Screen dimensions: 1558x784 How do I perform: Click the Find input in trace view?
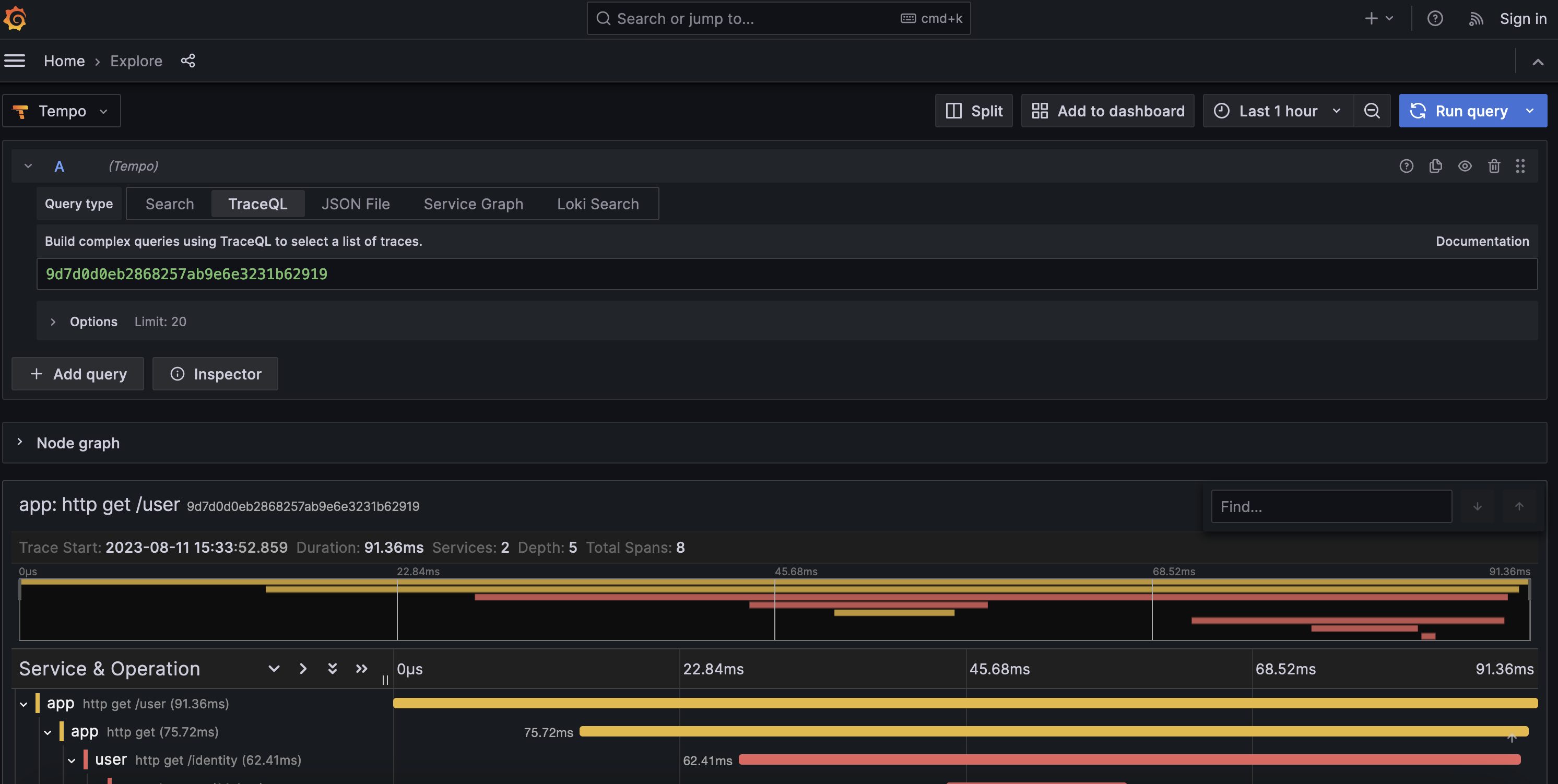tap(1331, 506)
